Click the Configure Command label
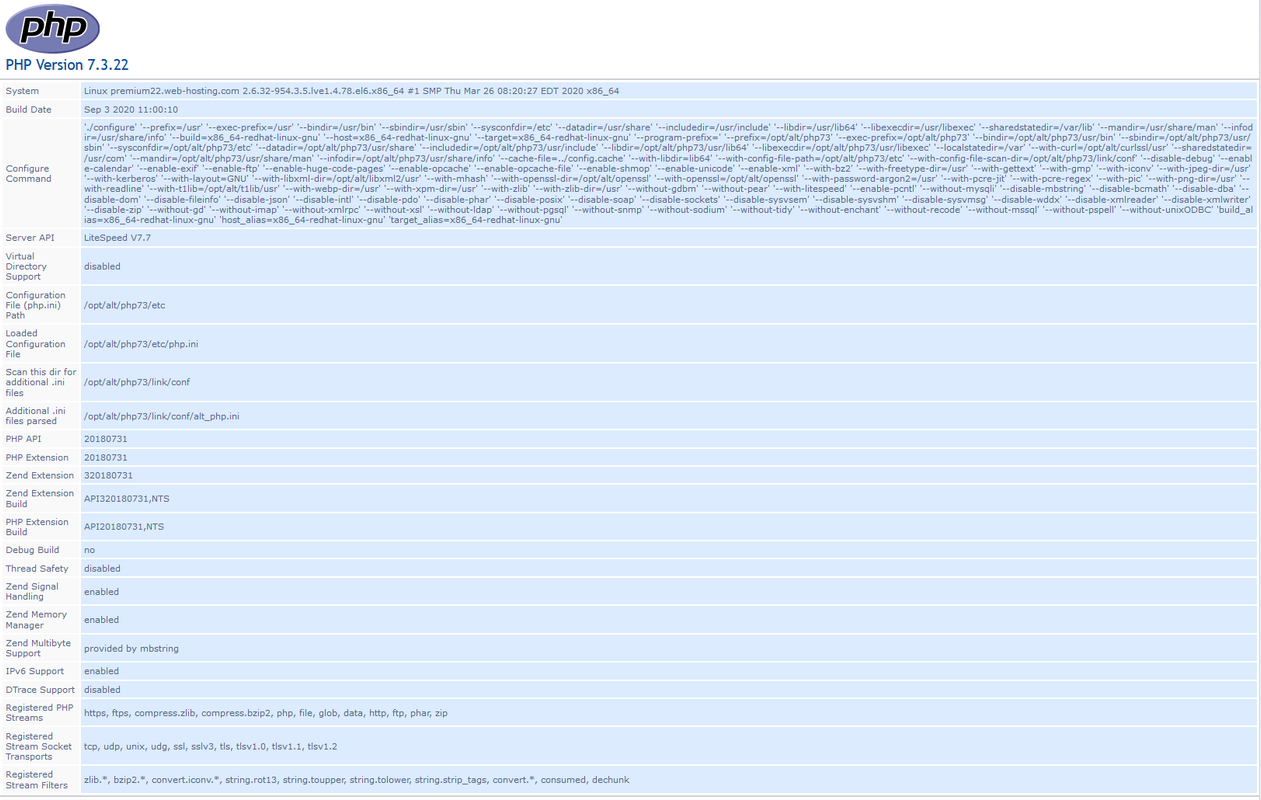 29,174
